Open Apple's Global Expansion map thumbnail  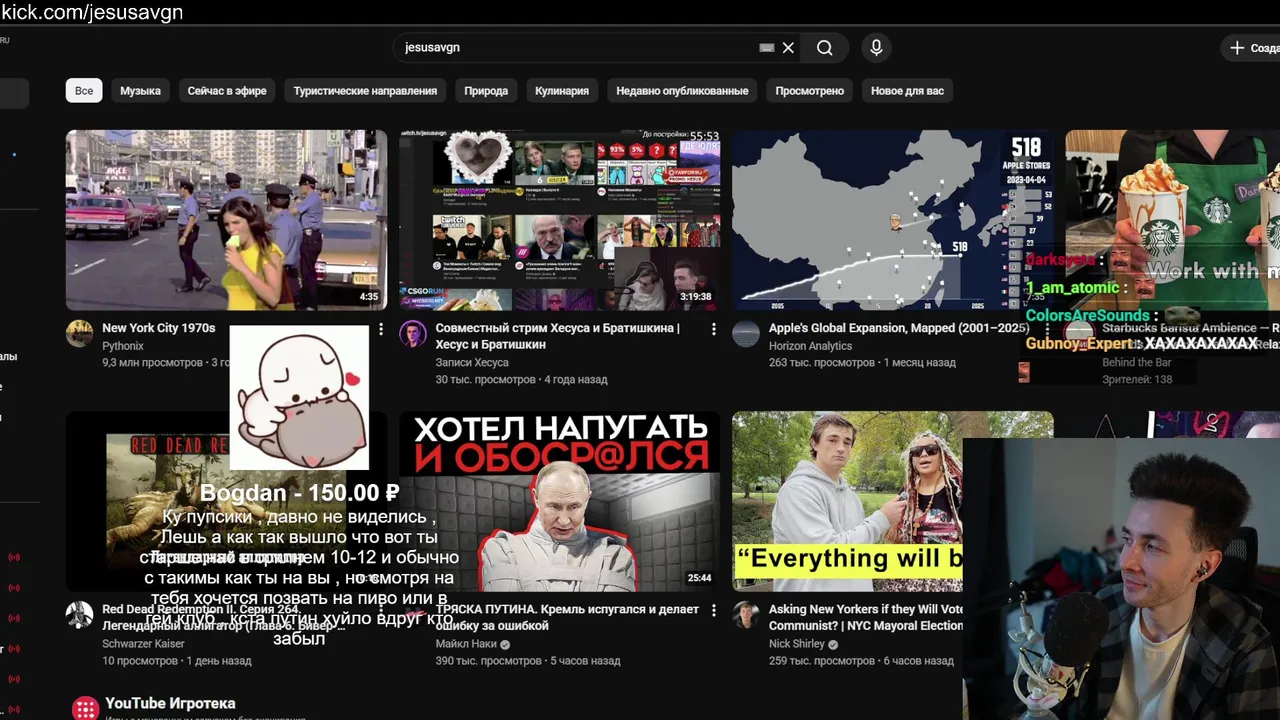tap(892, 220)
